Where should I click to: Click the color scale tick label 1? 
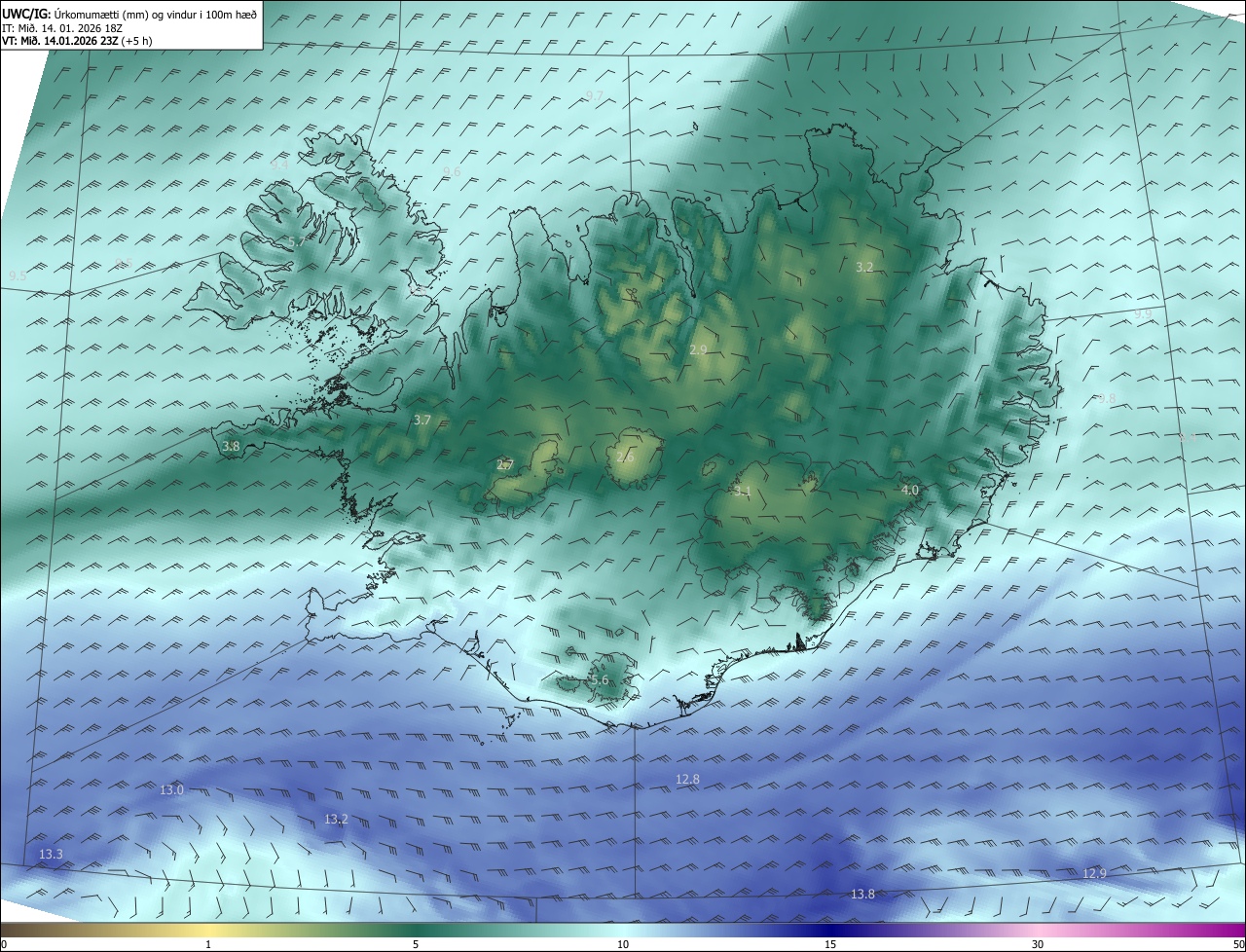pos(208,944)
